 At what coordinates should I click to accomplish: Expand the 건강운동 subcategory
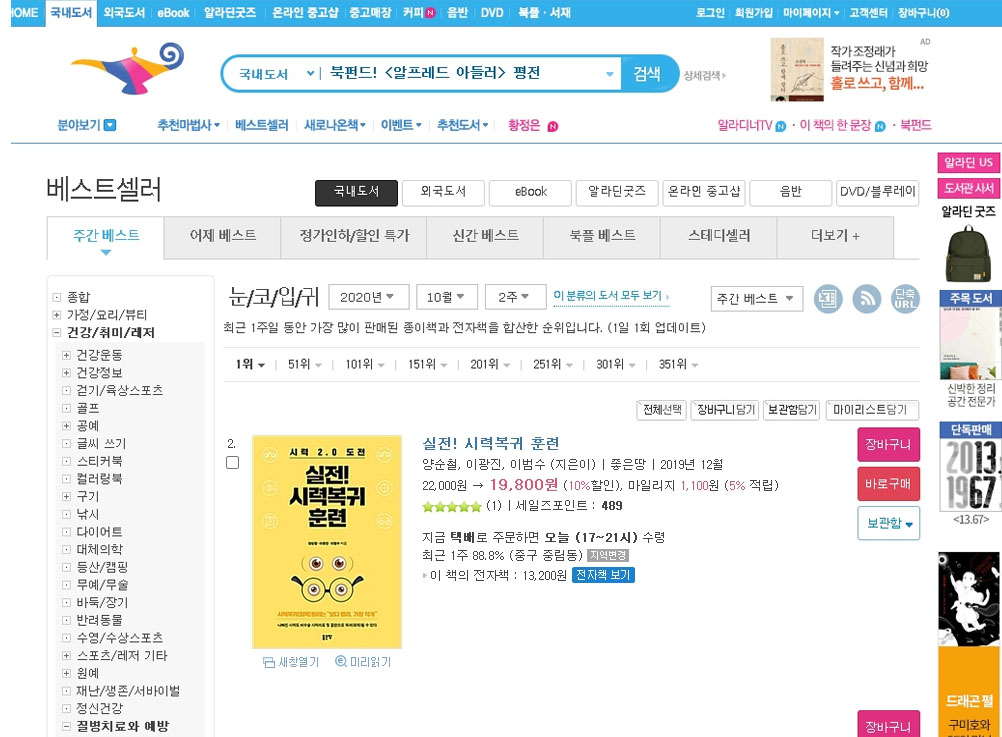pyautogui.click(x=66, y=355)
